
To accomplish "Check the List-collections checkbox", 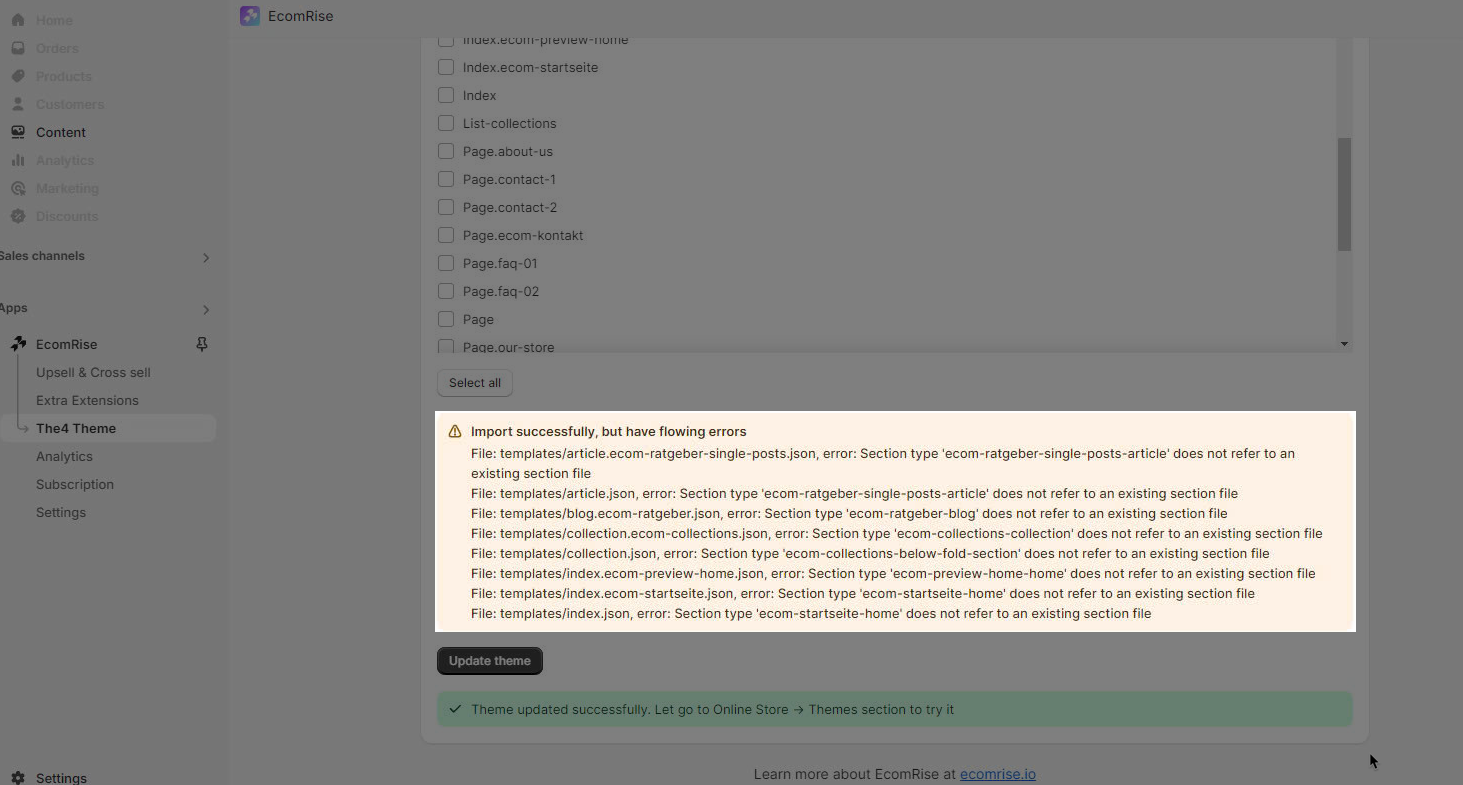I will point(446,123).
